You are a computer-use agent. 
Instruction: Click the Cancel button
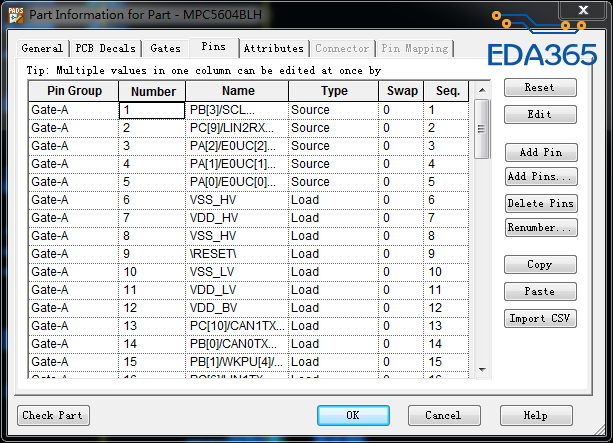444,415
